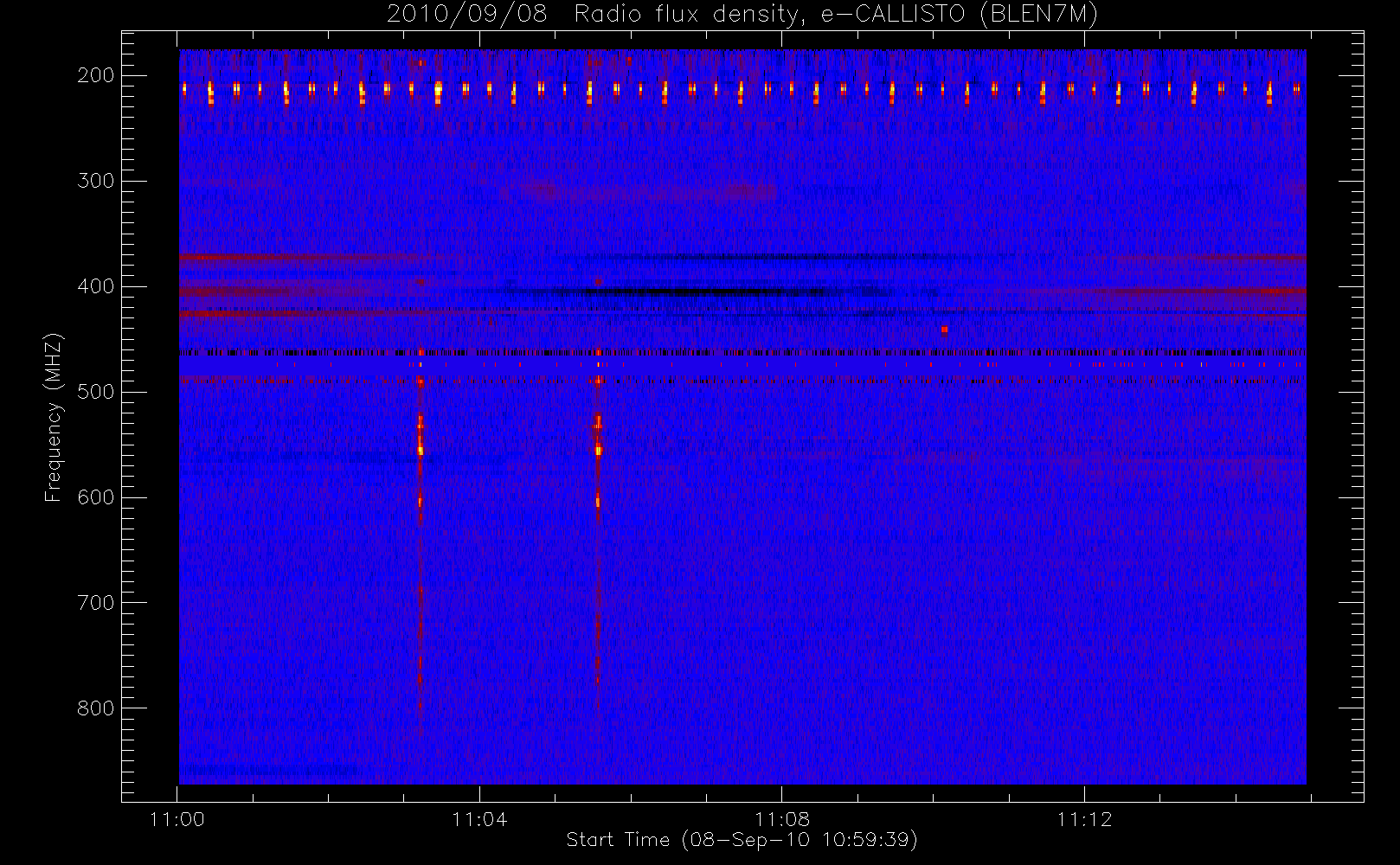
Task: Click the 11:00 time tick label
Action: [x=177, y=818]
